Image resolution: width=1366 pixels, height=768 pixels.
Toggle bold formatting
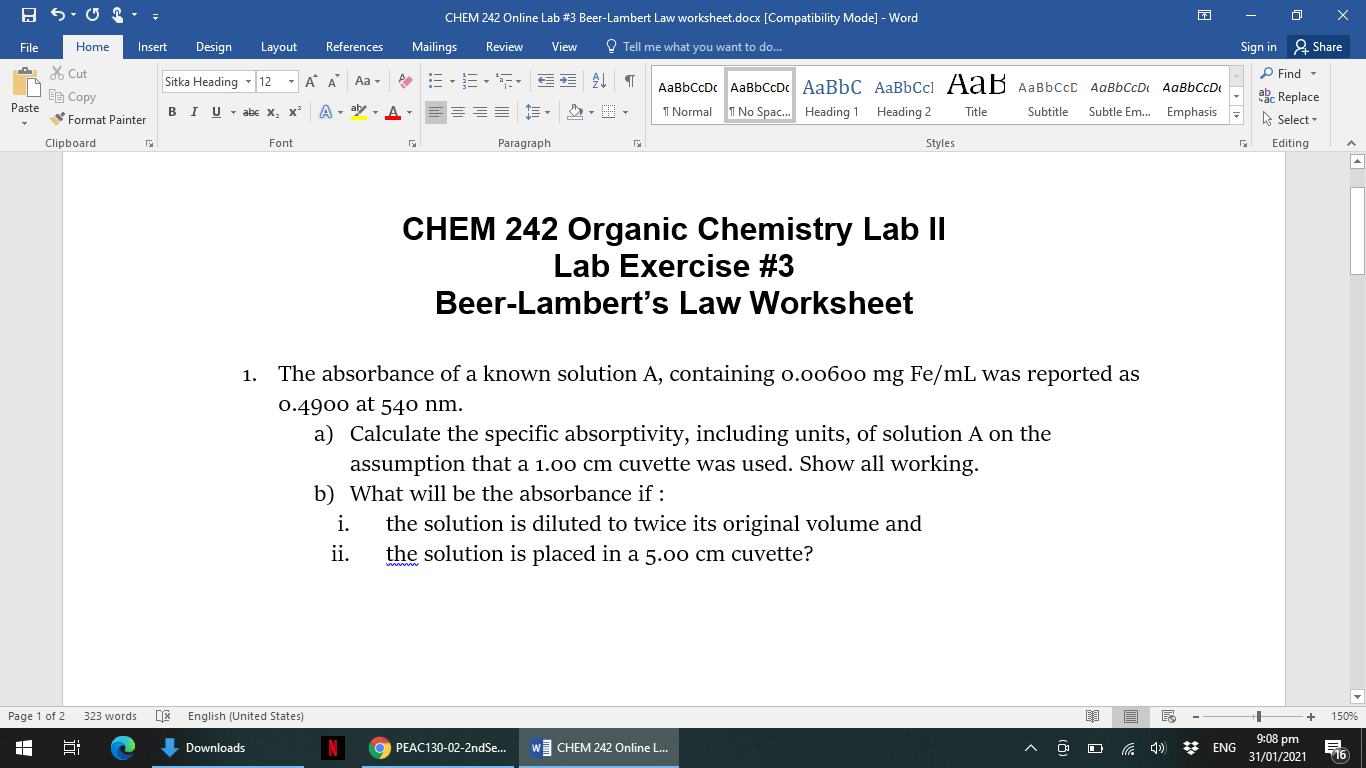tap(172, 113)
